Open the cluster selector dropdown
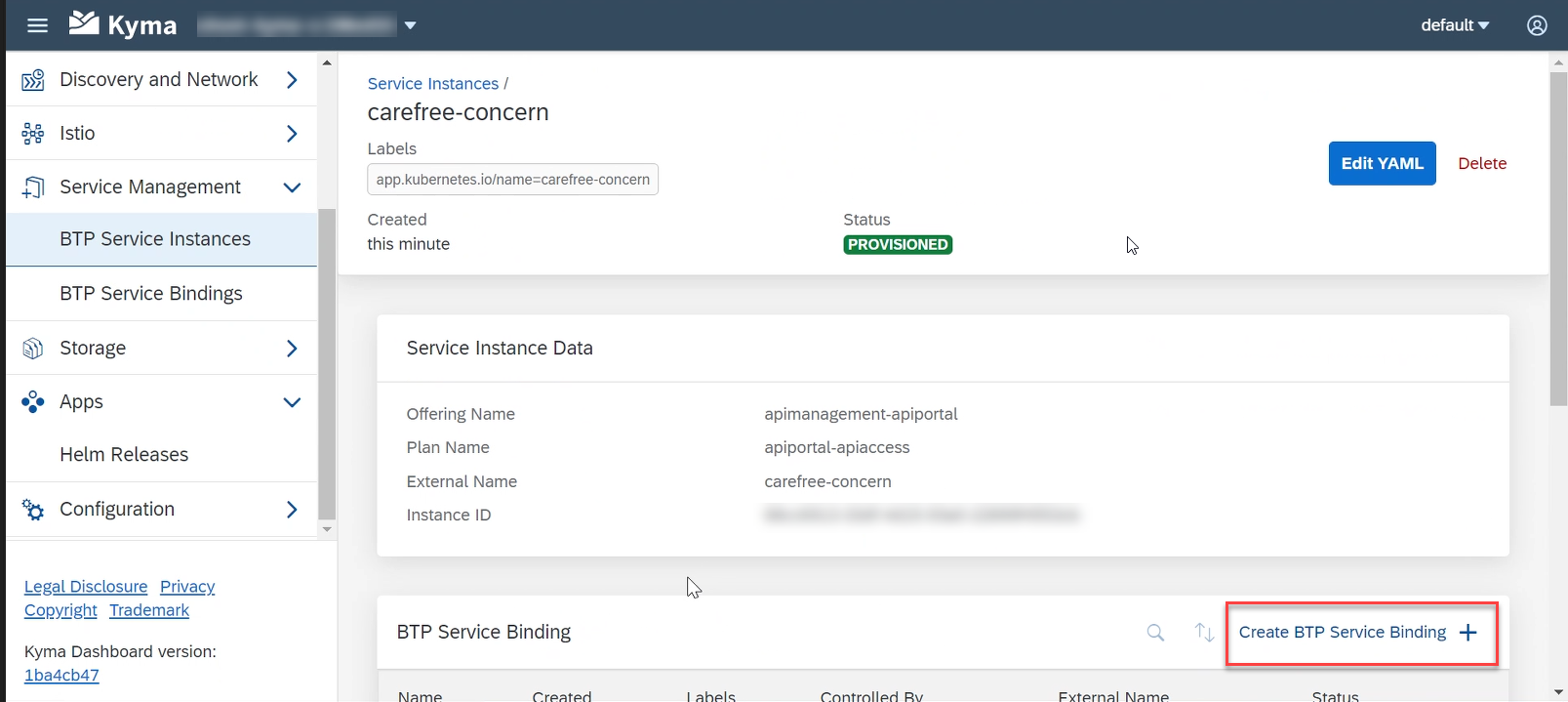 pos(410,25)
